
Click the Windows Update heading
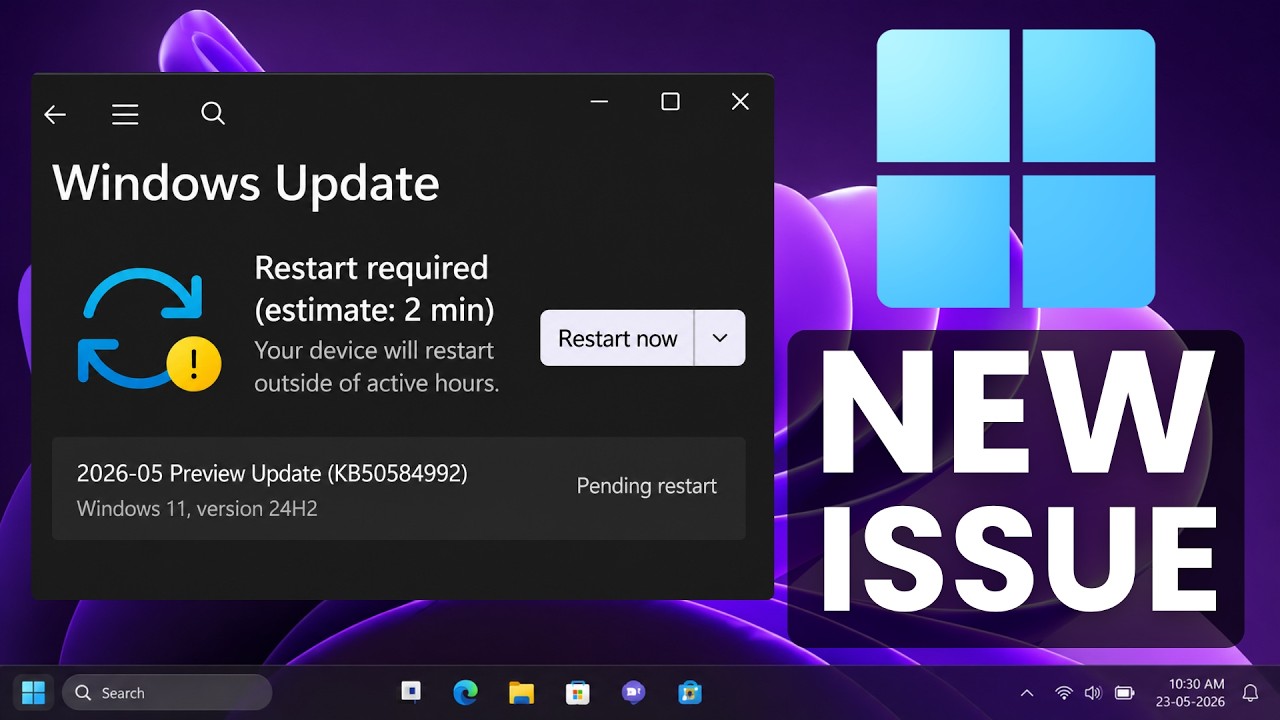tap(246, 183)
